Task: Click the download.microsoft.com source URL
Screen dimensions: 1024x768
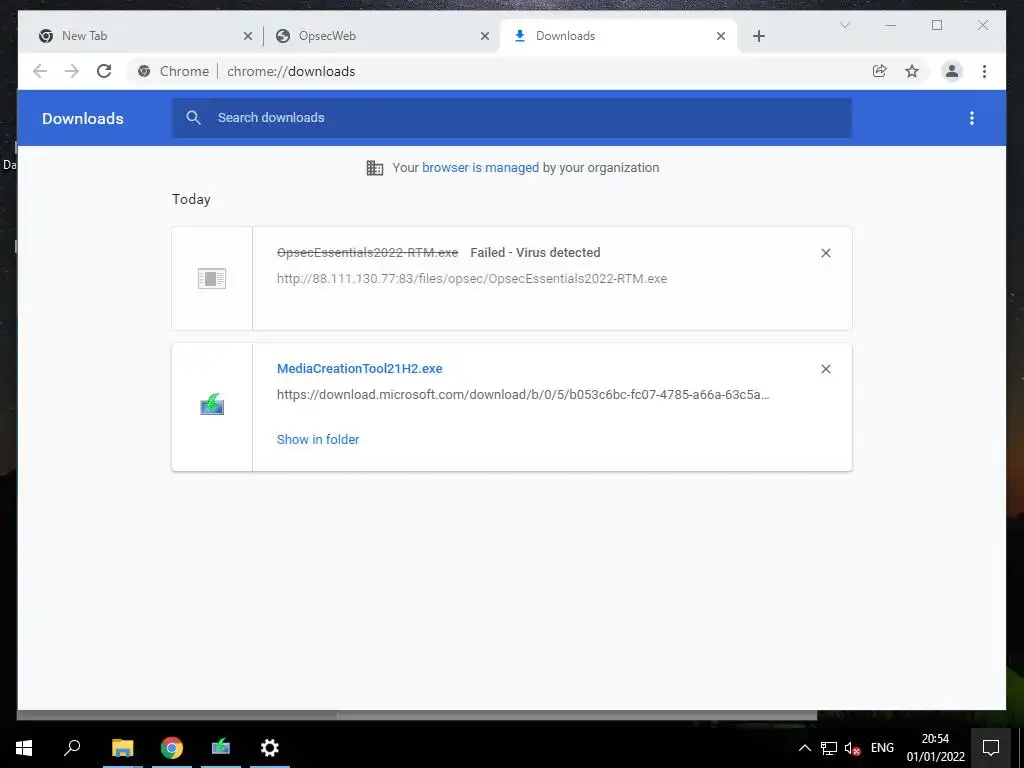Action: click(x=523, y=394)
